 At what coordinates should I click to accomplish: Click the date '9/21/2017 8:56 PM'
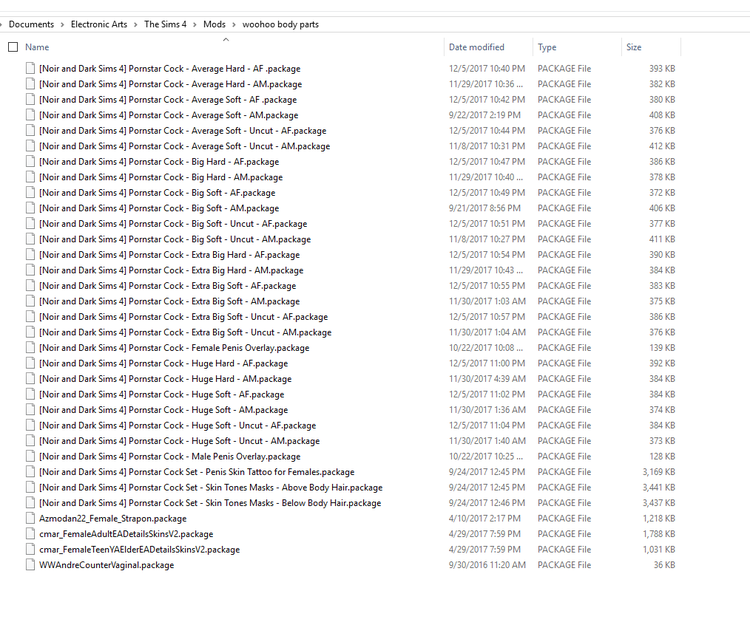tap(485, 208)
